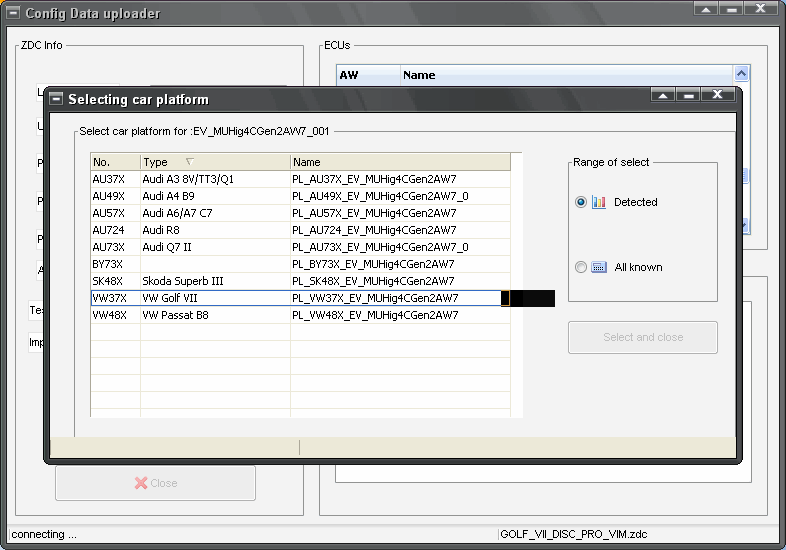
Task: Click the Select and close button
Action: (643, 337)
